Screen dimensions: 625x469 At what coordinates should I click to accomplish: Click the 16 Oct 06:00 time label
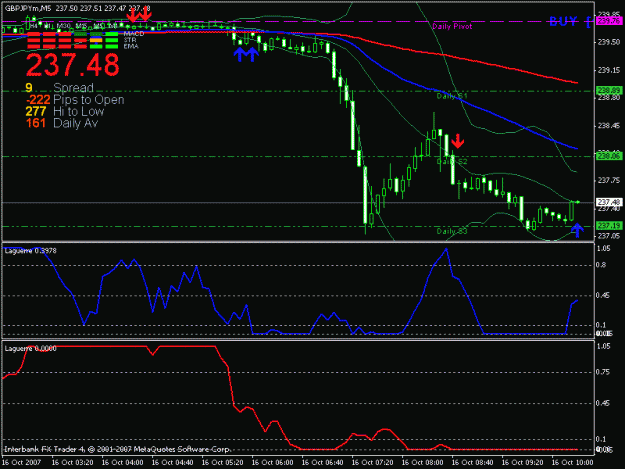tap(272, 463)
